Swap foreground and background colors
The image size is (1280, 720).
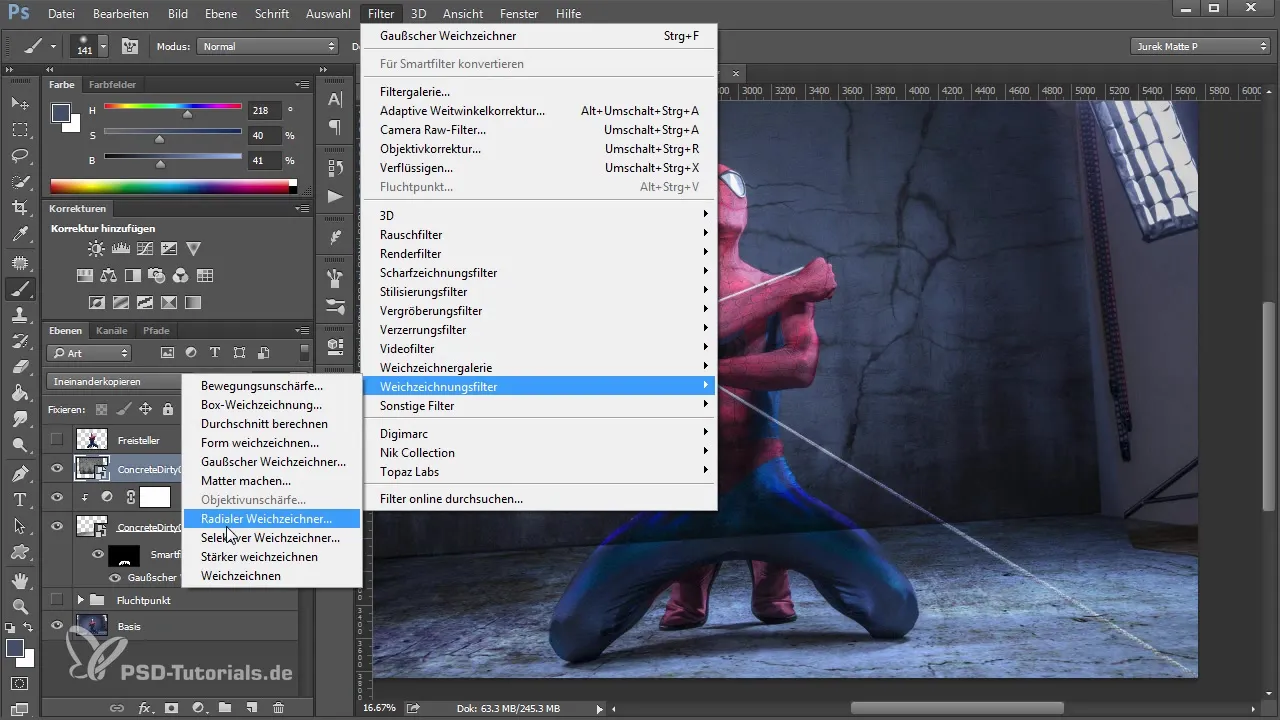[30, 628]
